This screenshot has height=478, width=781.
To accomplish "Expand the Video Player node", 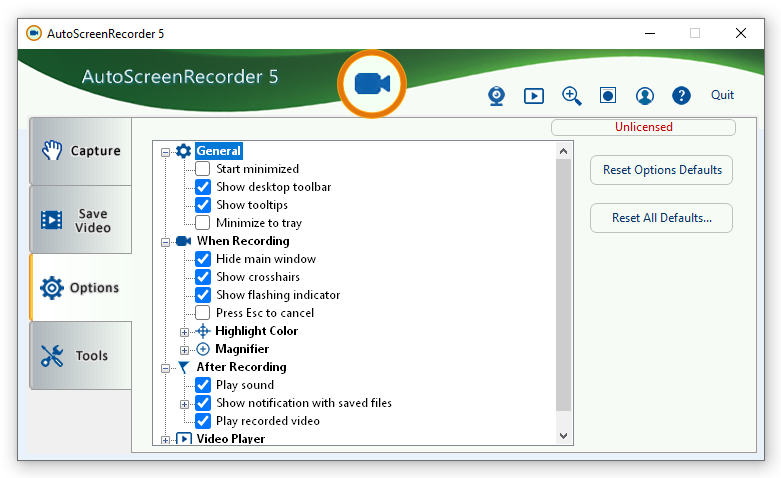I will [165, 440].
